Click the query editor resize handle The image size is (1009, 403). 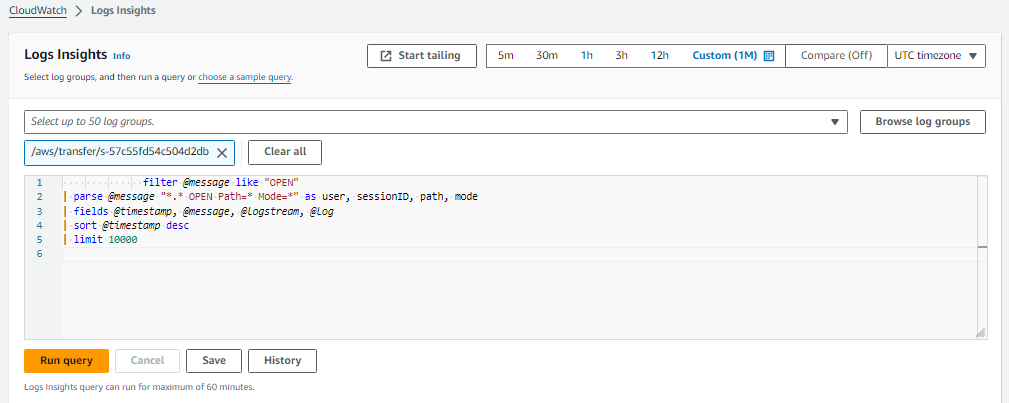(981, 333)
